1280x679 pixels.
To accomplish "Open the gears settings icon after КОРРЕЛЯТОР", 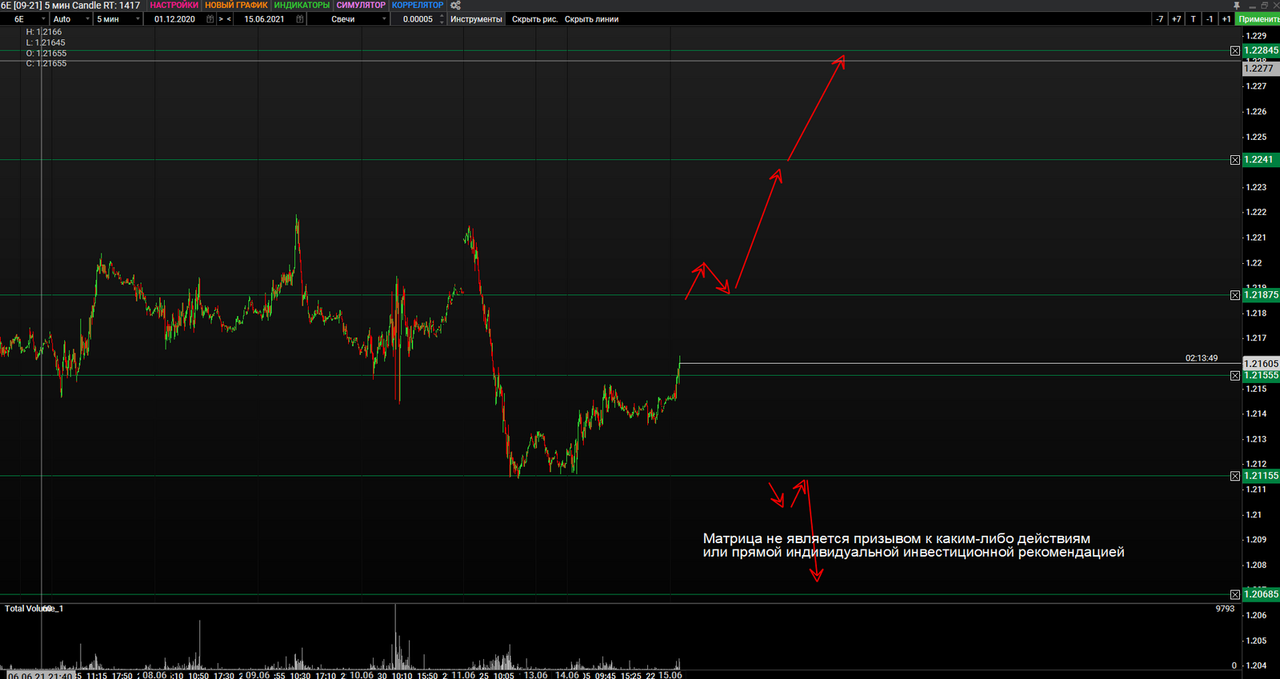I will [x=455, y=5].
